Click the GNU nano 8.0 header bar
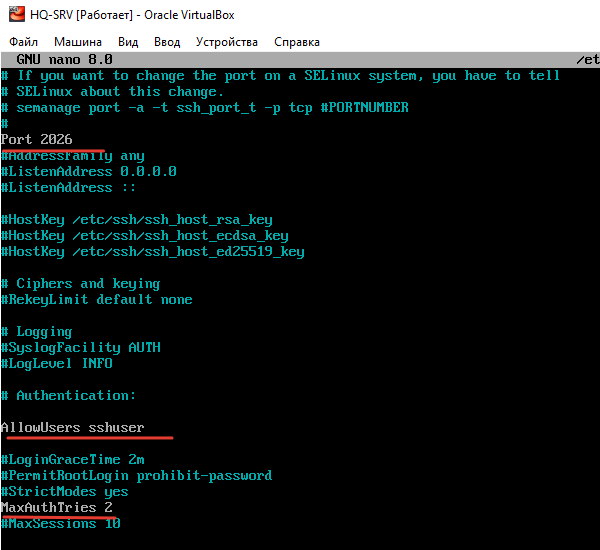Screen dimensions: 600x550 click(x=300, y=60)
